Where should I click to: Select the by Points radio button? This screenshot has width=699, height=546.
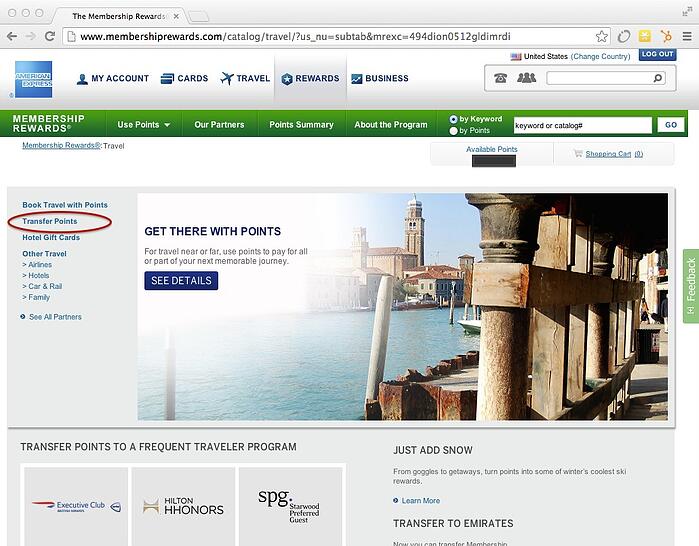point(454,131)
